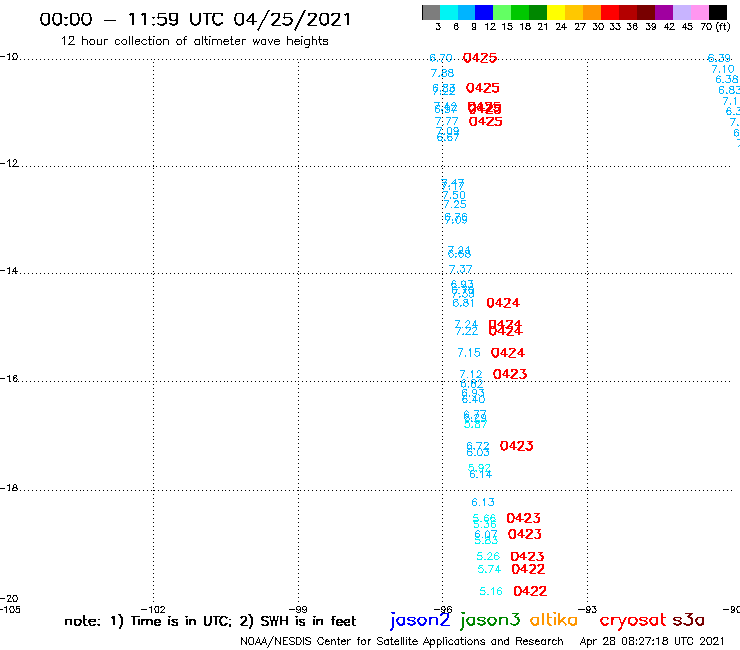Image resolution: width=740 pixels, height=650 pixels.
Task: Click the black swatch at legend end
Action: point(717,12)
